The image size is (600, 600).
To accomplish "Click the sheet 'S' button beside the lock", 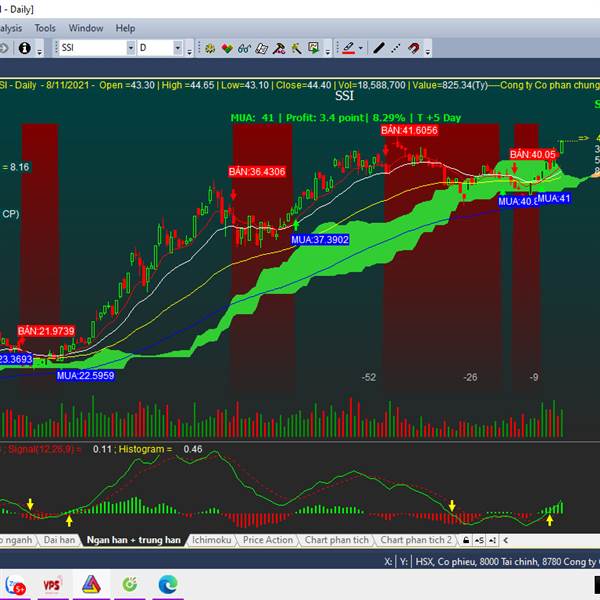I will (x=479, y=540).
